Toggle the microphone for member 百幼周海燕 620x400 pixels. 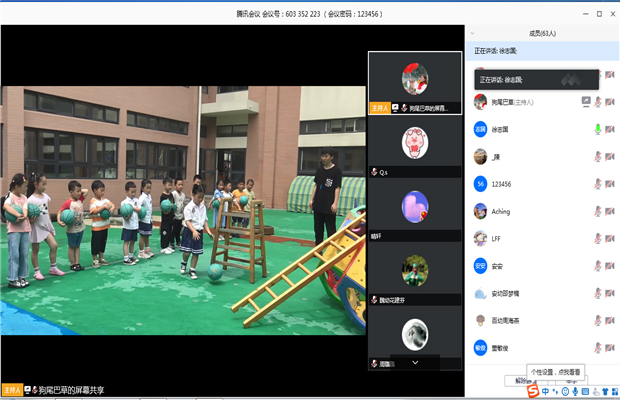(598, 321)
